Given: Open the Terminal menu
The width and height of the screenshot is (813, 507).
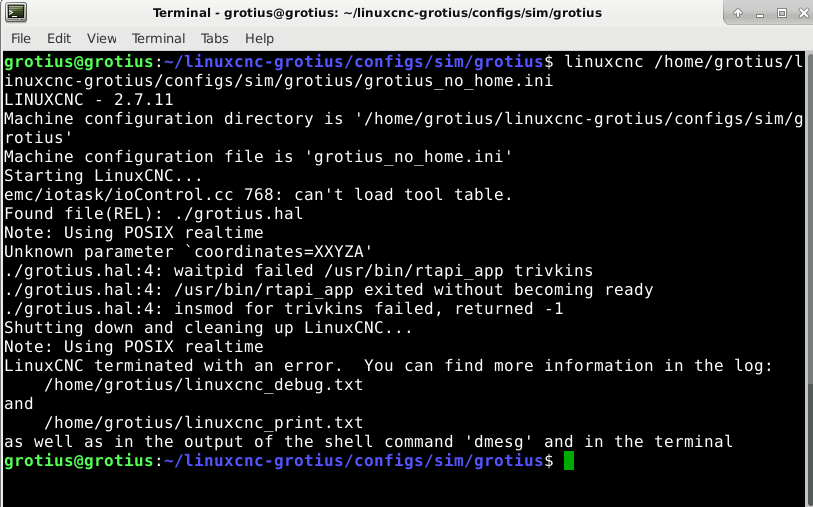Looking at the screenshot, I should point(158,38).
